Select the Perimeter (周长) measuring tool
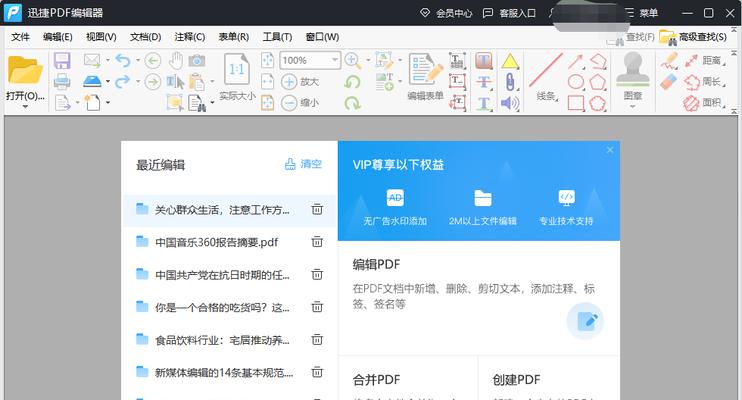 coord(705,81)
